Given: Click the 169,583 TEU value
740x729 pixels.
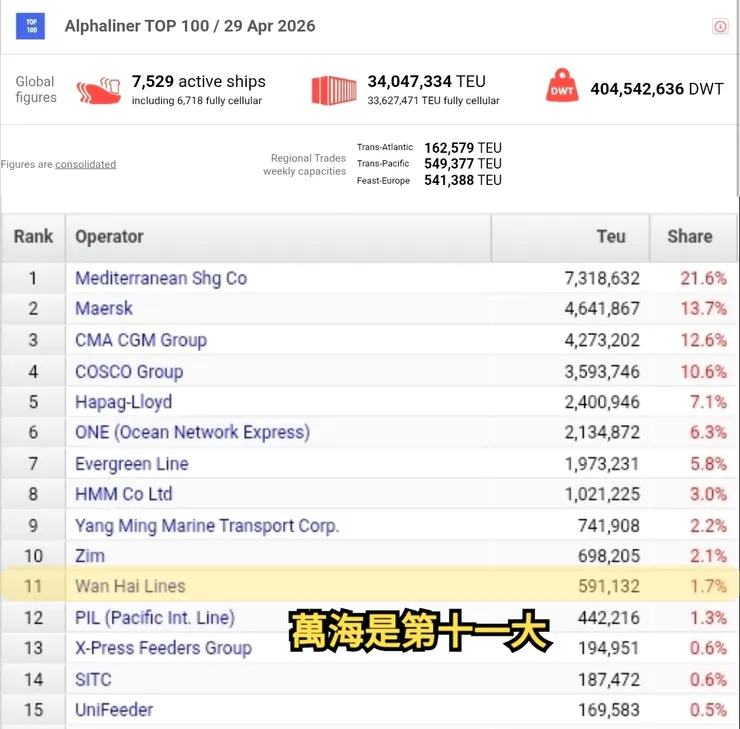Looking at the screenshot, I should tap(609, 710).
